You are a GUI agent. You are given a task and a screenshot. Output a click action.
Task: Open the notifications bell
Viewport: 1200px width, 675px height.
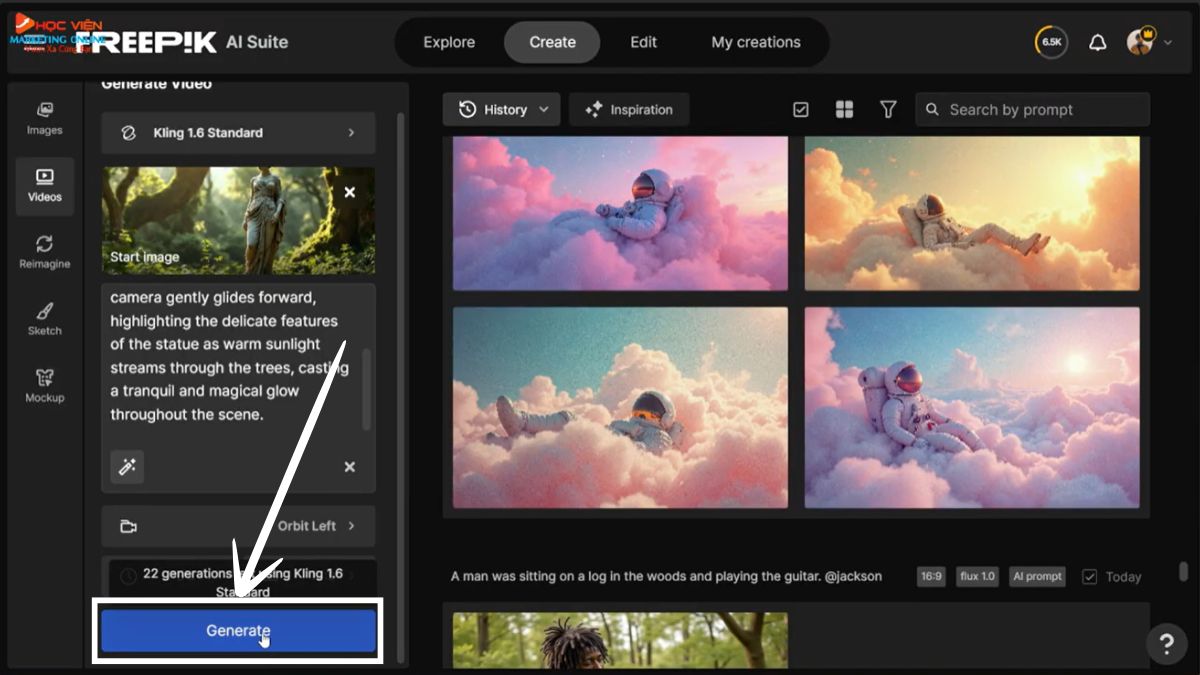(1098, 42)
